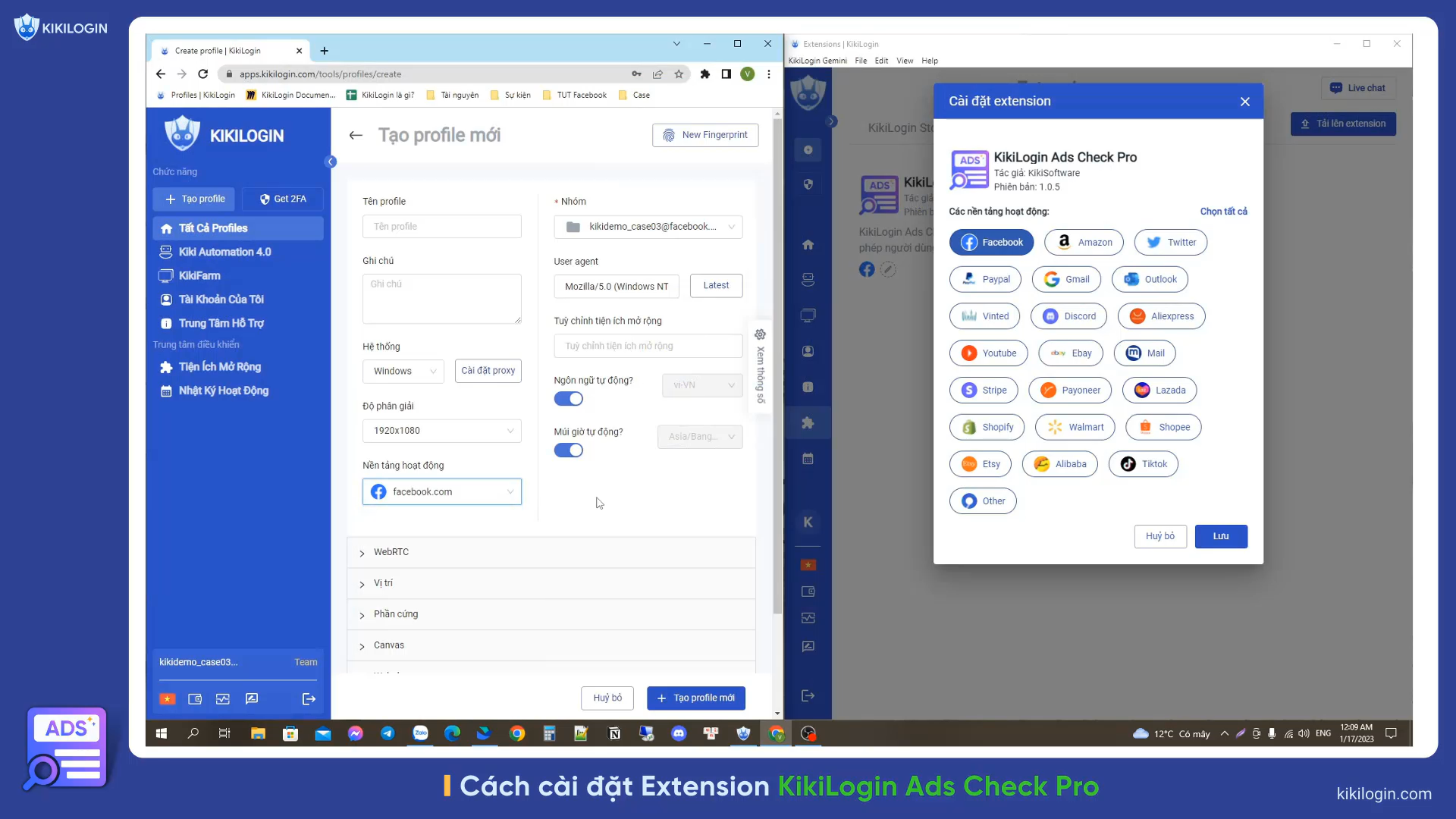Turn off the Múi giờ tự động switch

[x=568, y=450]
